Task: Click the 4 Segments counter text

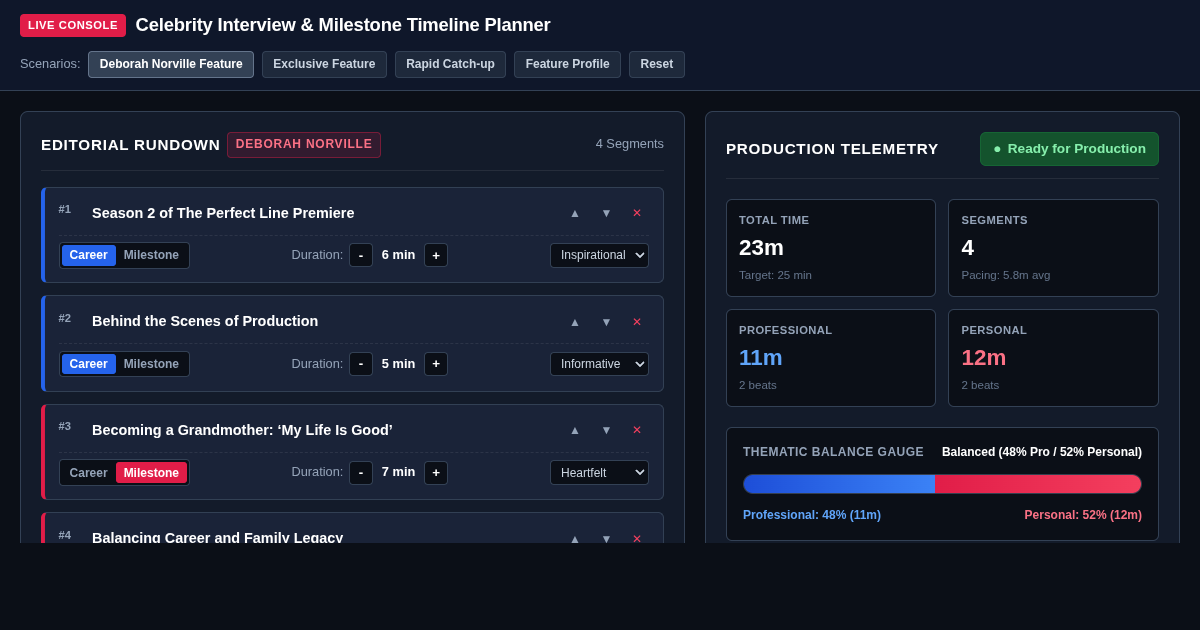Action: (630, 144)
